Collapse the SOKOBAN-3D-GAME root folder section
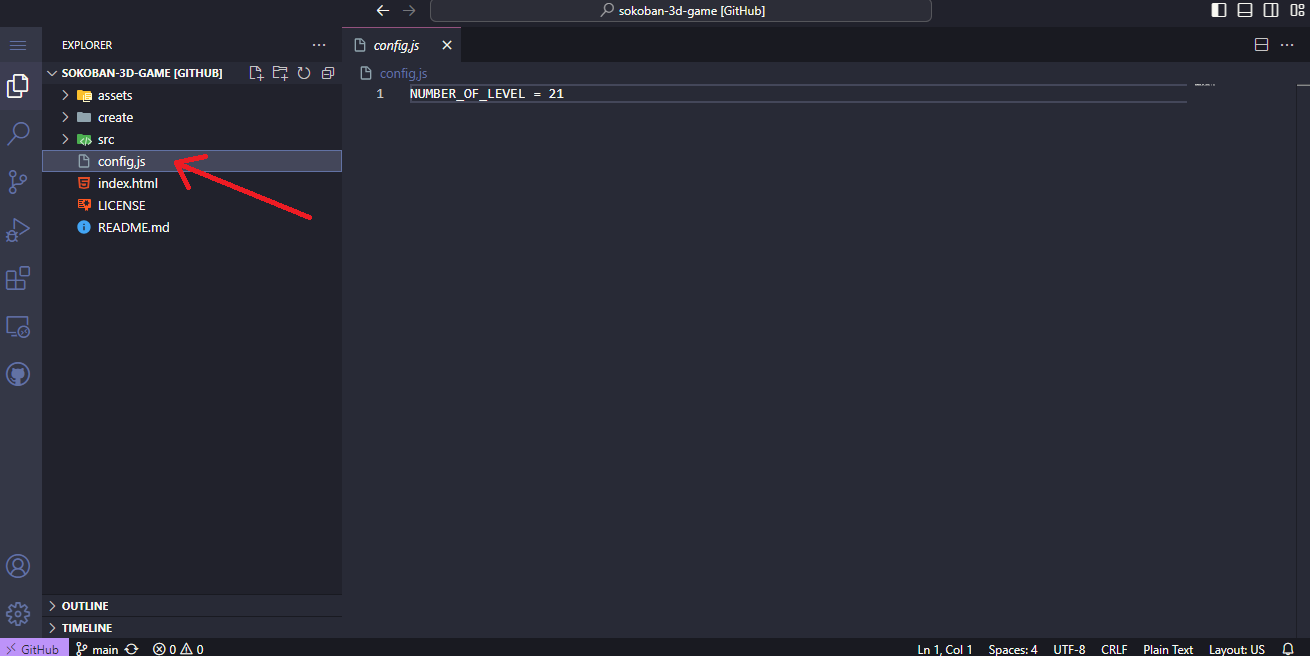This screenshot has width=1310, height=656. (142, 73)
